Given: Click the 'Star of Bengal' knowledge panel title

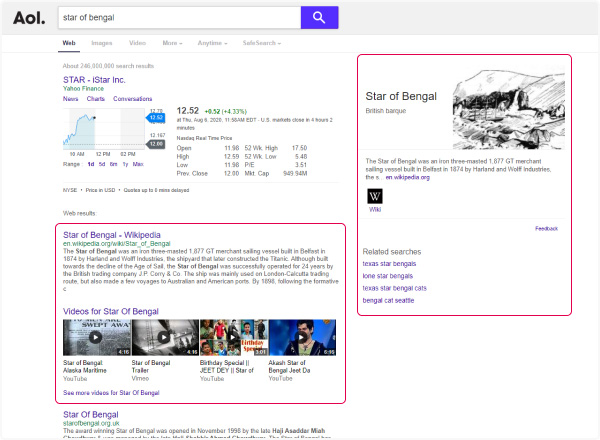Looking at the screenshot, I should click(x=401, y=96).
